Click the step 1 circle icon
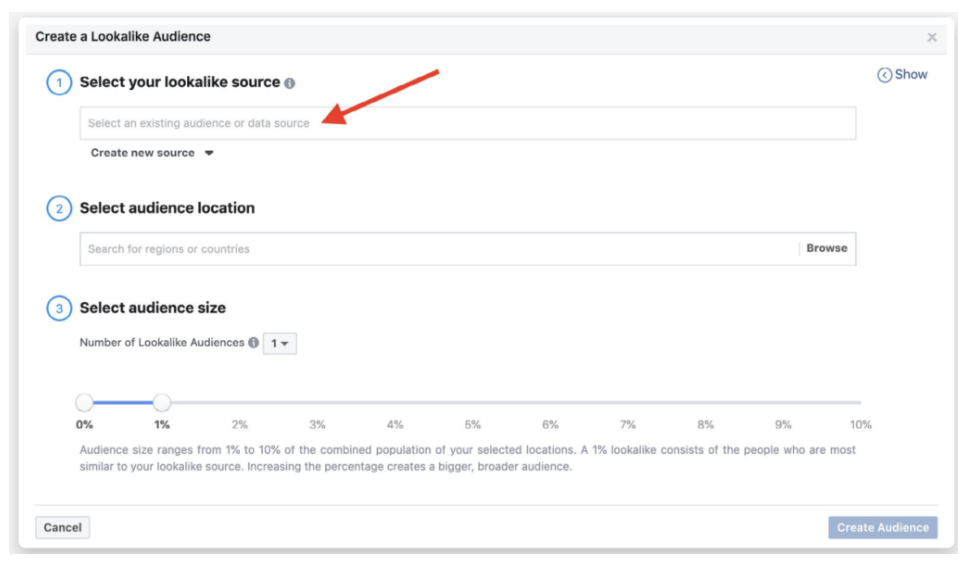Image resolution: width=968 pixels, height=566 pixels. click(x=58, y=83)
